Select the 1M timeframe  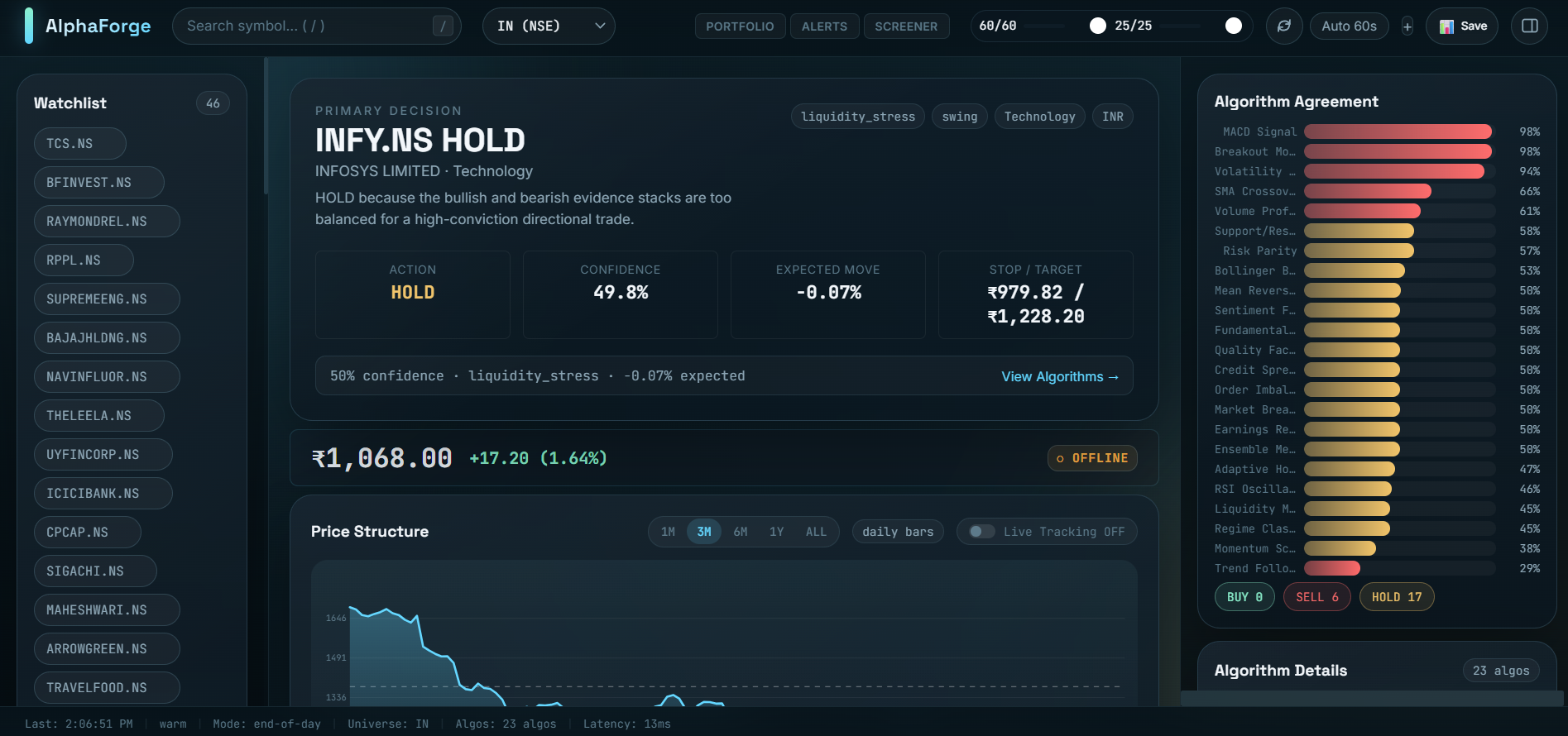click(668, 532)
